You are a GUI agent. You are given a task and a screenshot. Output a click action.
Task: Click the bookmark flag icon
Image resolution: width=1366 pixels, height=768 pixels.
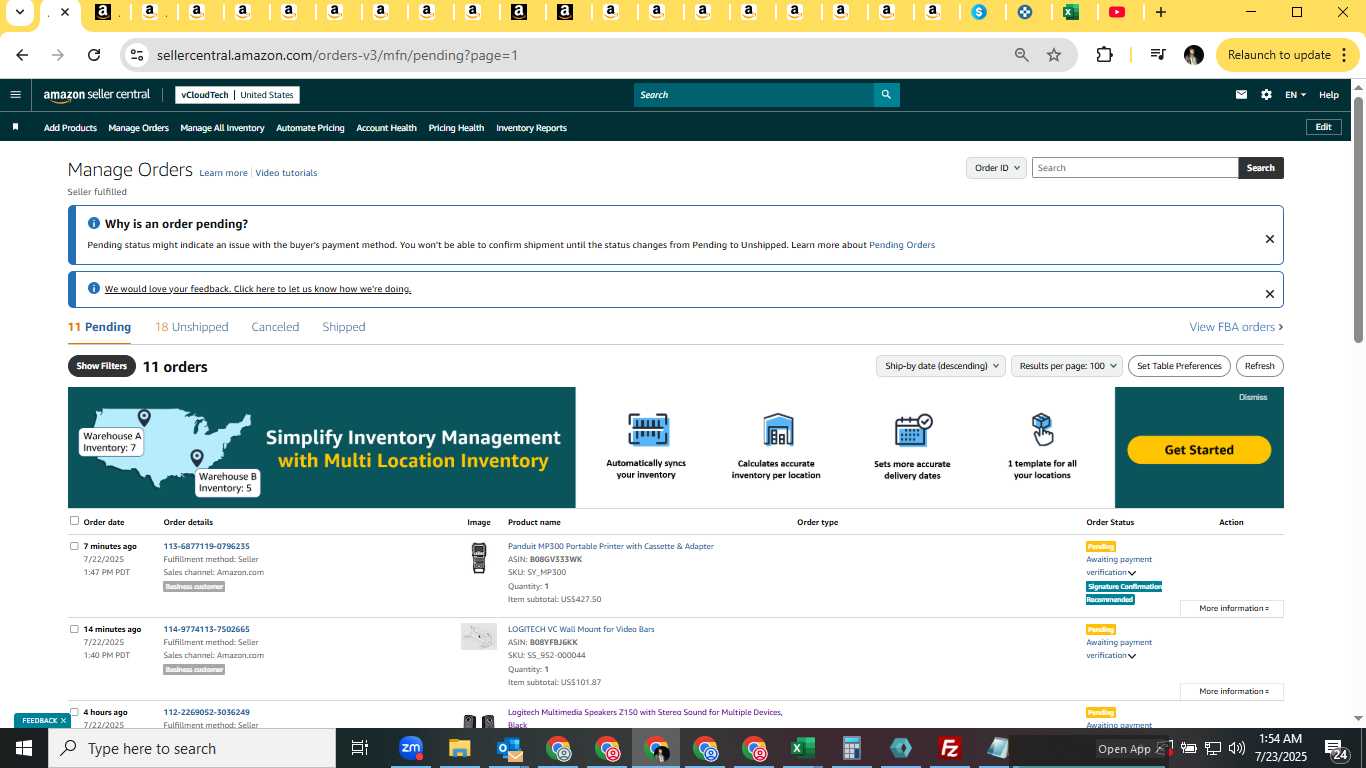point(15,127)
